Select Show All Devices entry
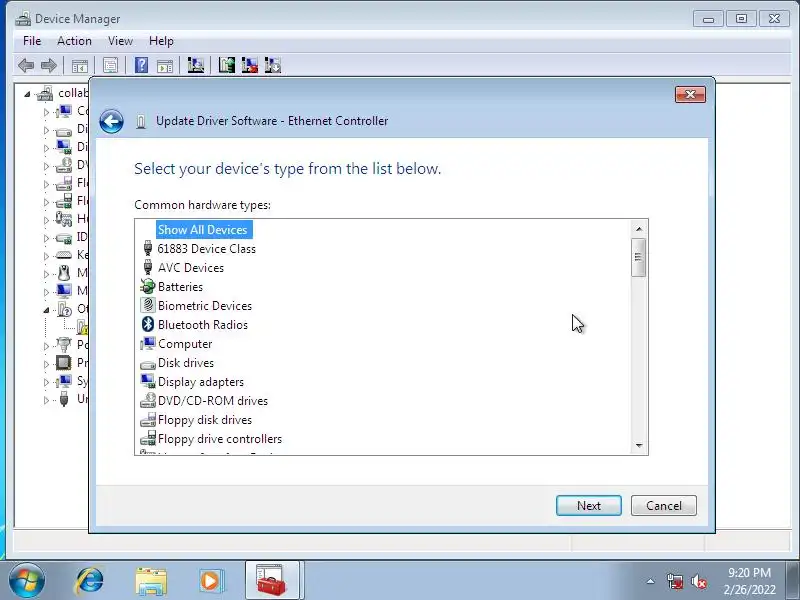 coord(203,230)
